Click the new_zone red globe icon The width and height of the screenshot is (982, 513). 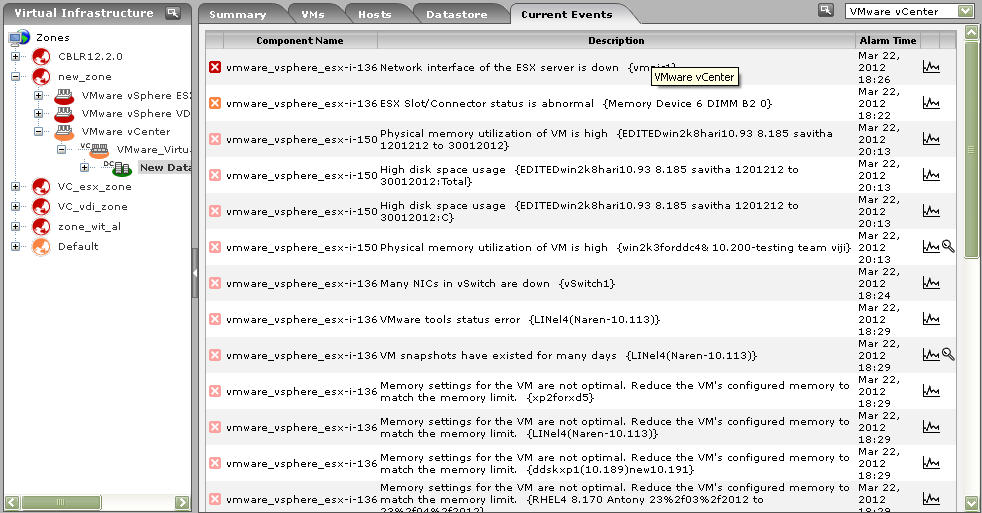(41, 76)
